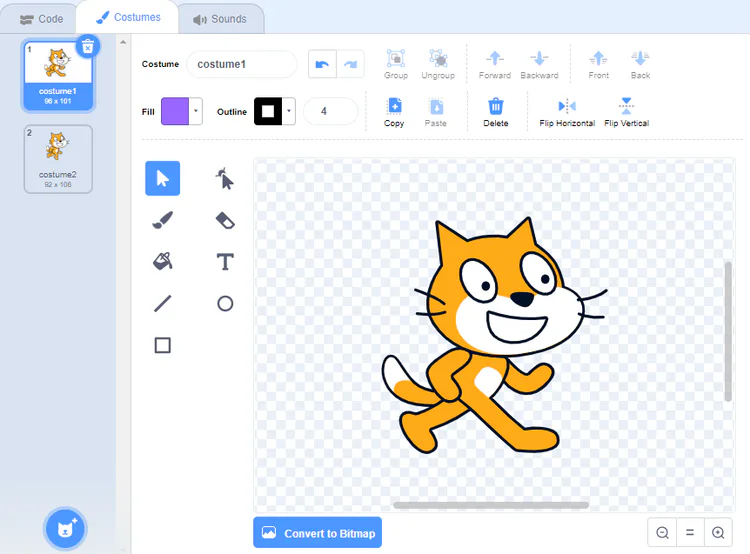Click the black Outline color swatch

click(x=268, y=111)
